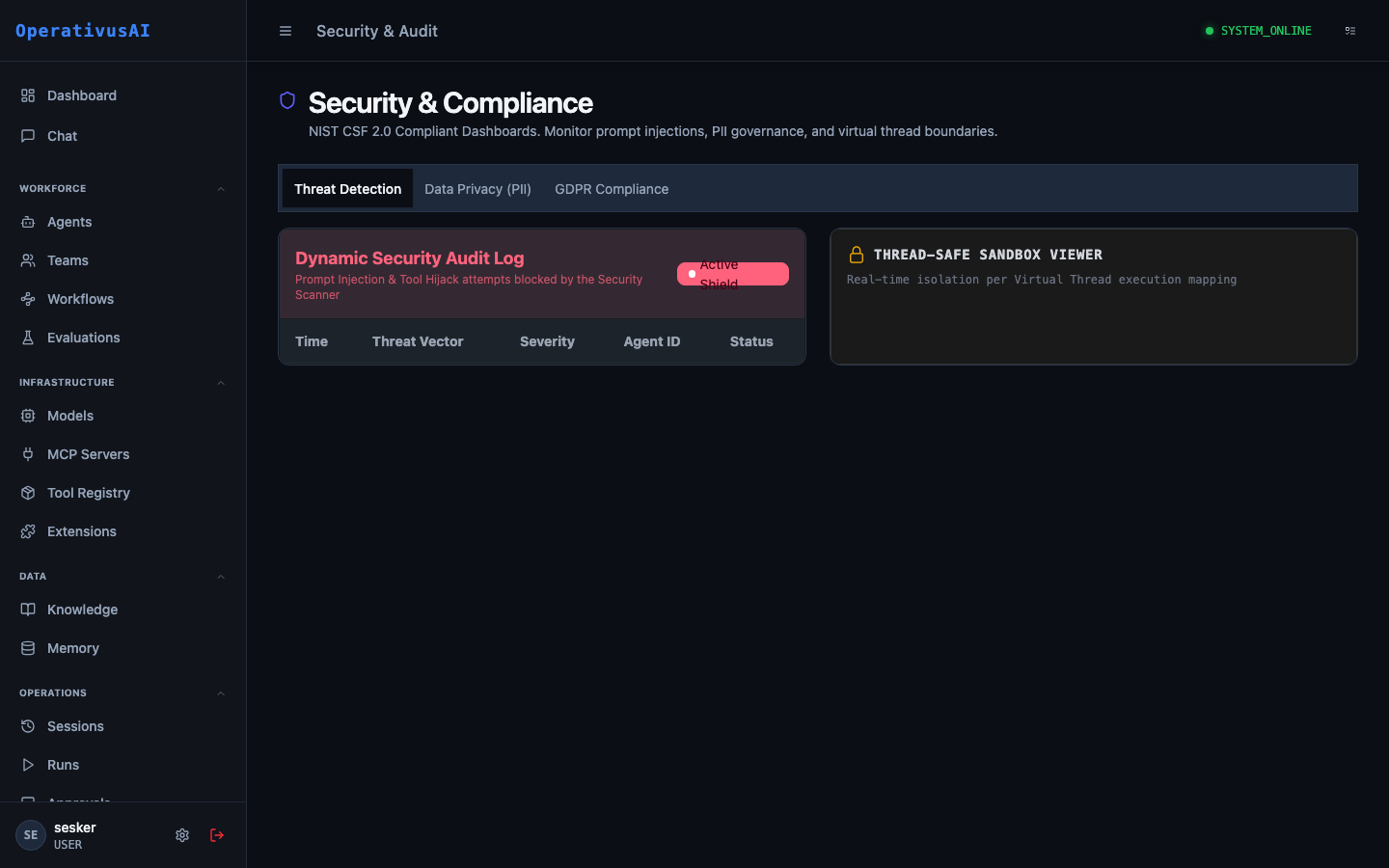This screenshot has width=1389, height=868.
Task: Click the Tool Registry cube icon
Action: (x=28, y=493)
